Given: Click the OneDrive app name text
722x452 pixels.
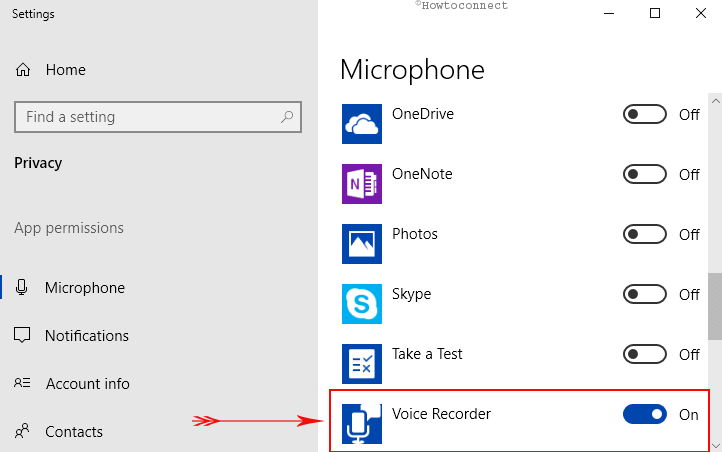Looking at the screenshot, I should click(423, 114).
